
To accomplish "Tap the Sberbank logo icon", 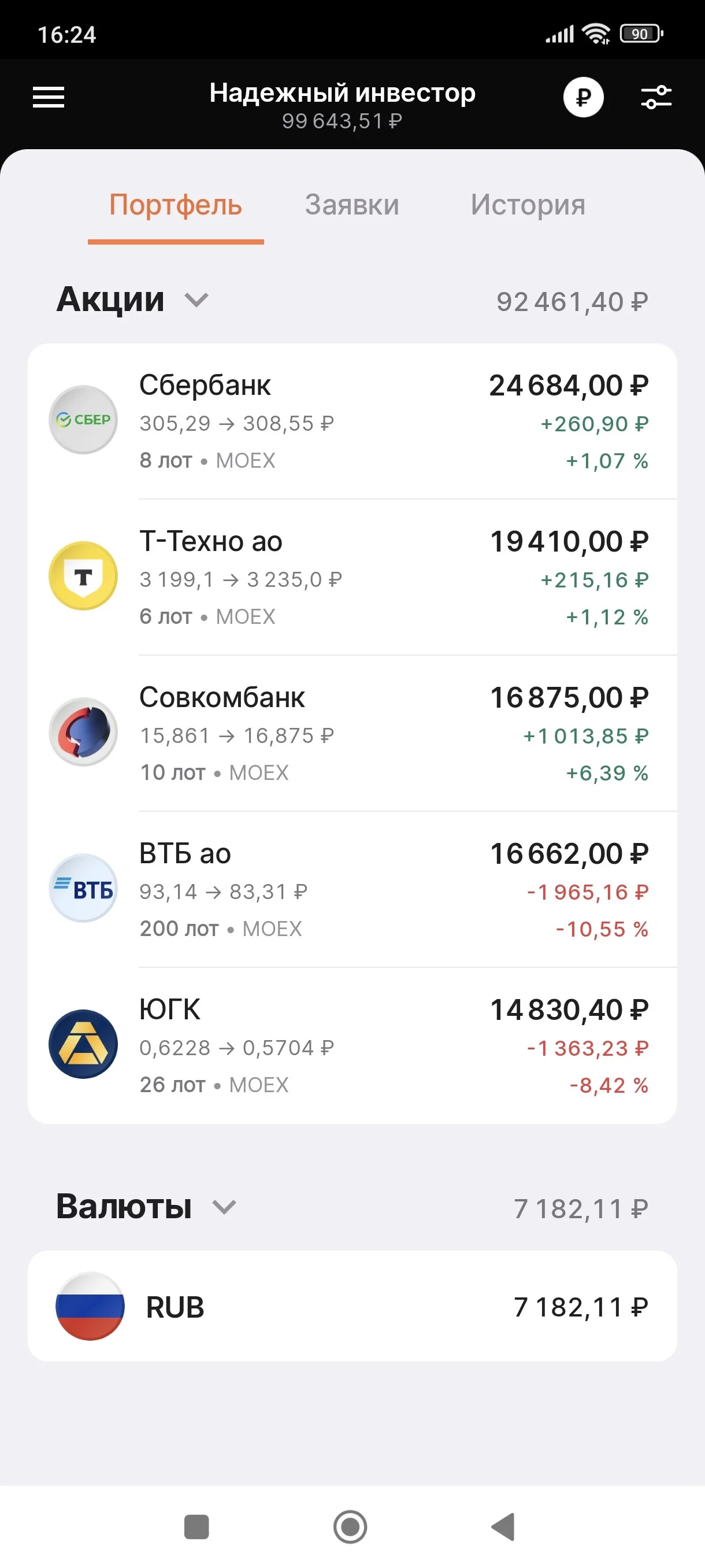I will tap(83, 420).
